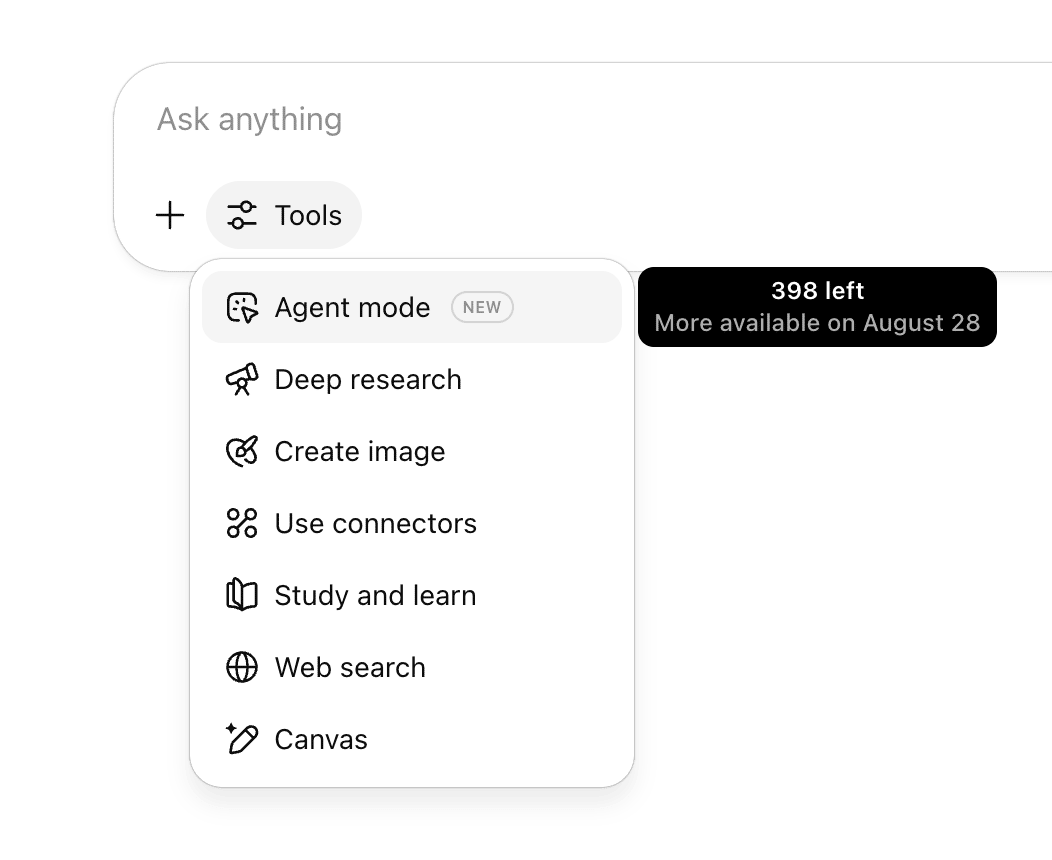Click the 398 left usage tooltip
Viewport: 1052px width, 860px height.
[817, 307]
